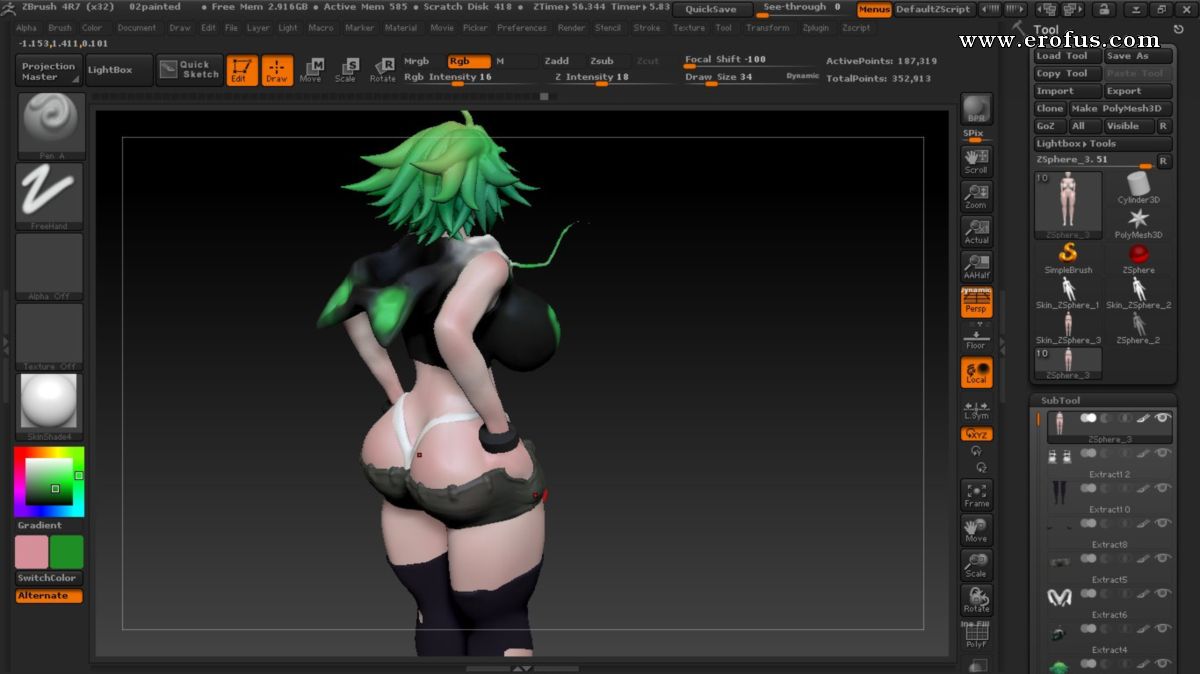Activate Edit mode in the top shelf
Viewport: 1200px width, 674px height.
click(241, 70)
